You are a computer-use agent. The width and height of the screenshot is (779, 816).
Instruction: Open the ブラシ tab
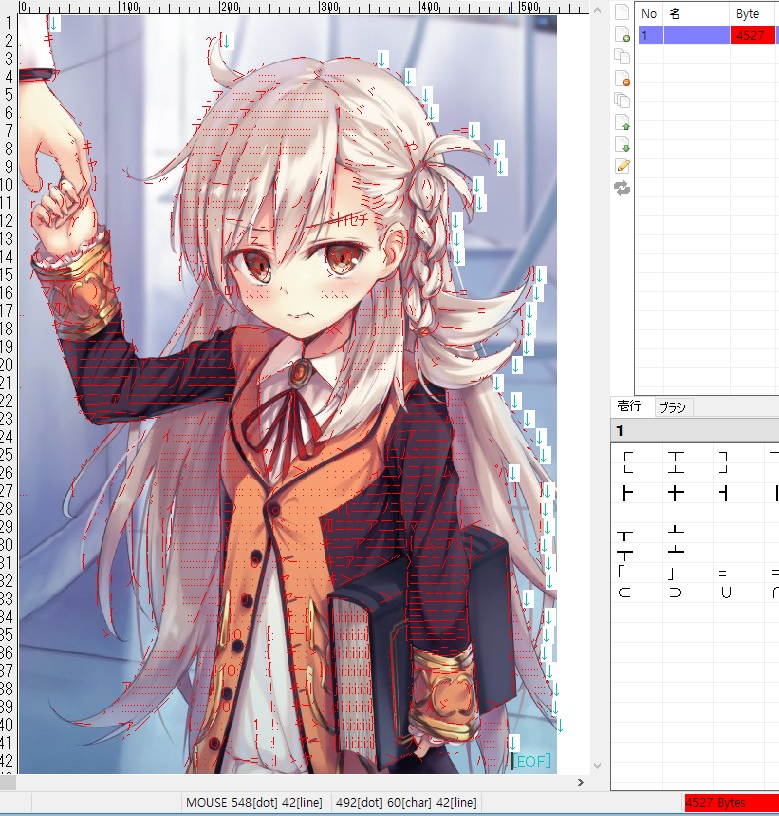[672, 407]
